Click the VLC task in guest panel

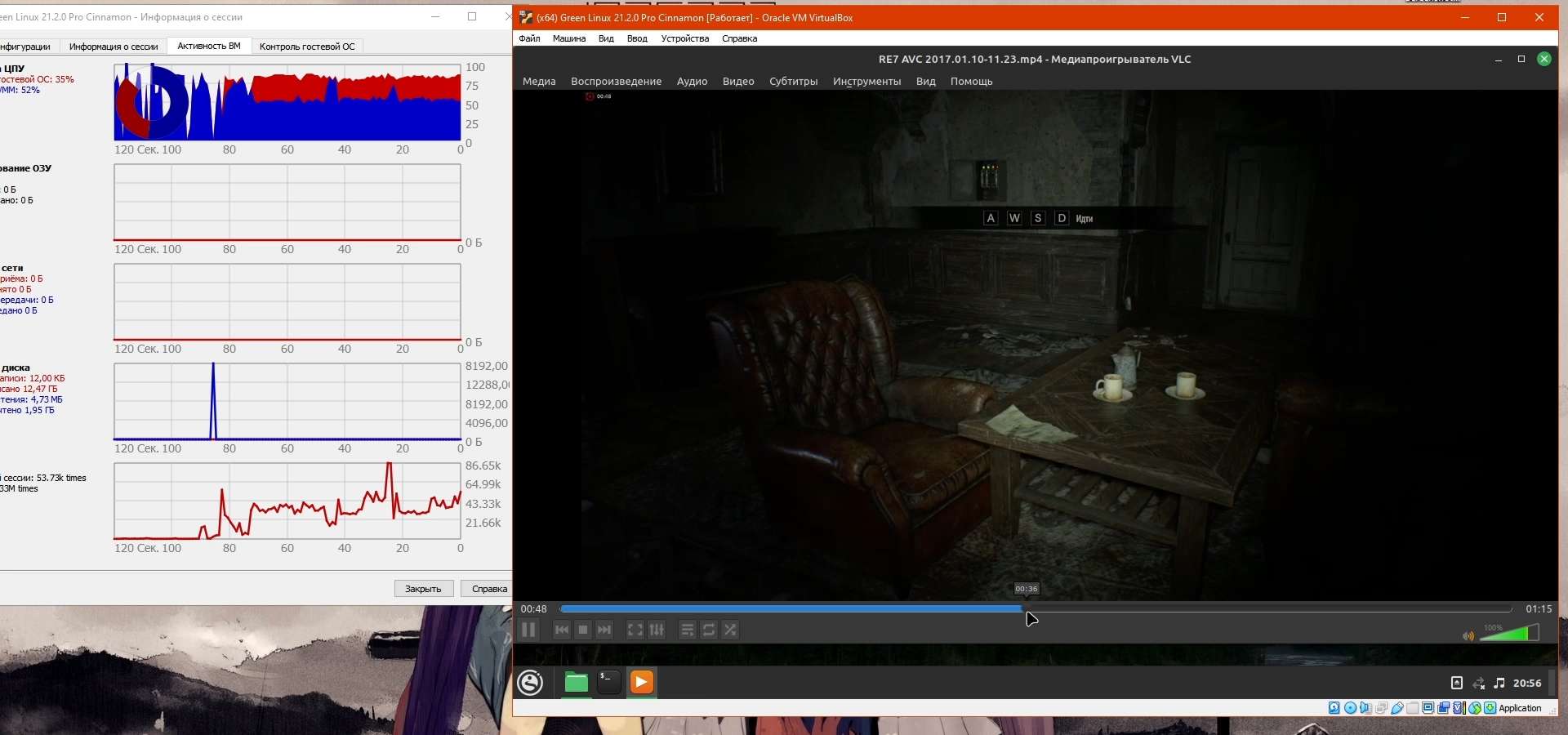(642, 683)
